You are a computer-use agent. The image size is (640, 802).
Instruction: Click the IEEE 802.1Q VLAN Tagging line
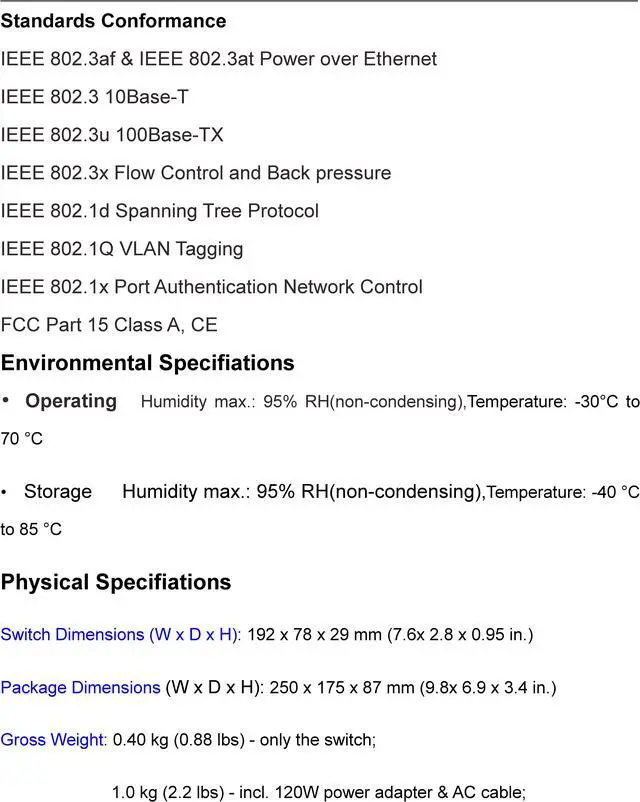121,249
